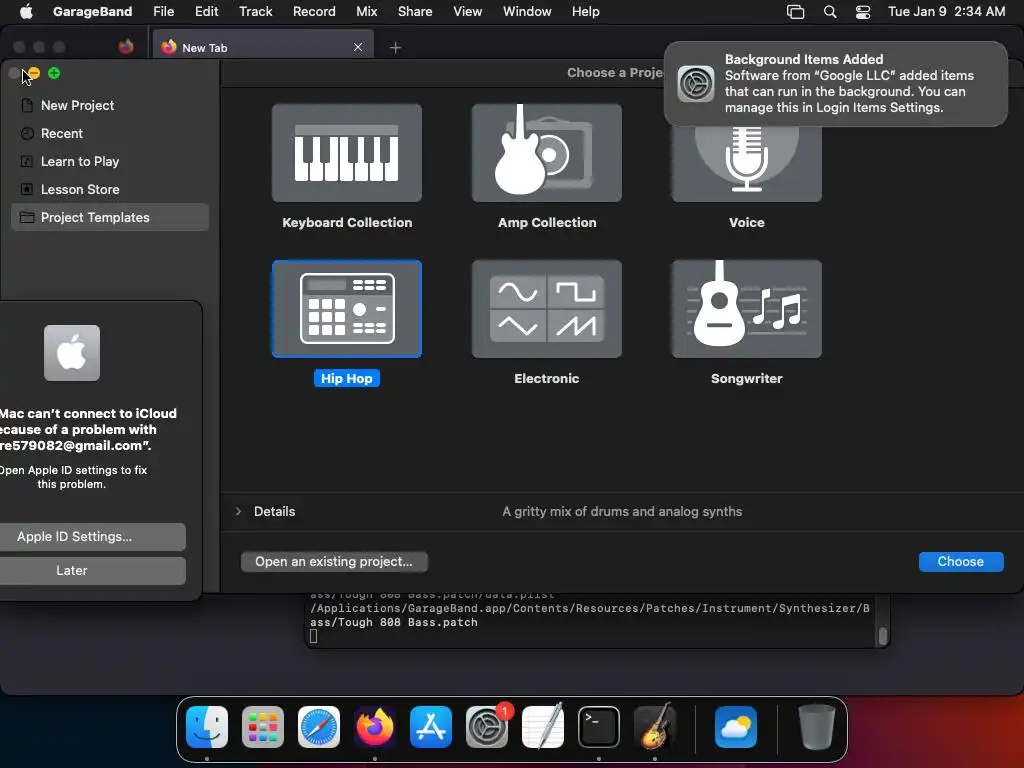Open the Track menu

pyautogui.click(x=255, y=12)
